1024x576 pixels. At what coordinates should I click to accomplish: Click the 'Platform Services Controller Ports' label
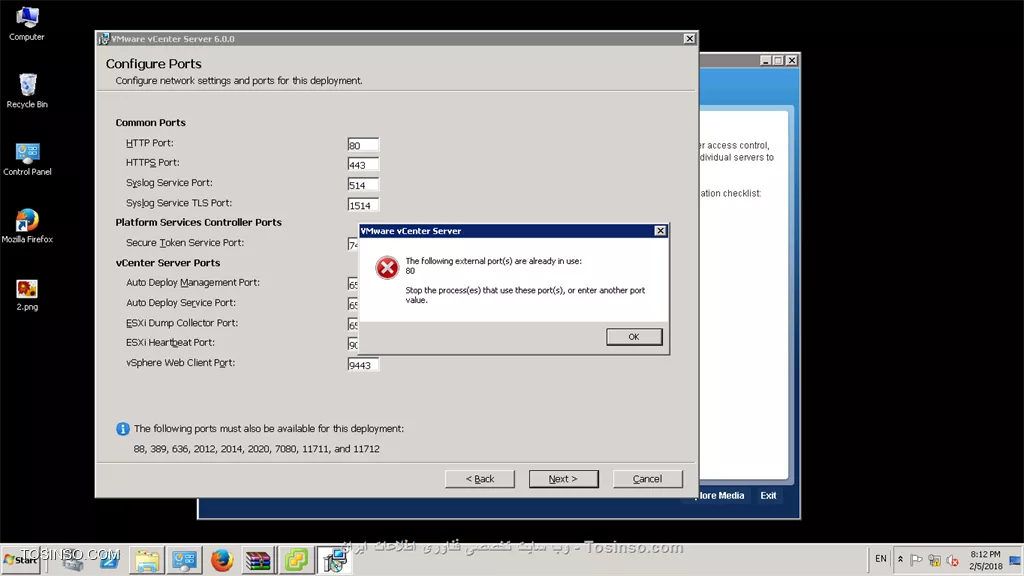click(x=199, y=222)
